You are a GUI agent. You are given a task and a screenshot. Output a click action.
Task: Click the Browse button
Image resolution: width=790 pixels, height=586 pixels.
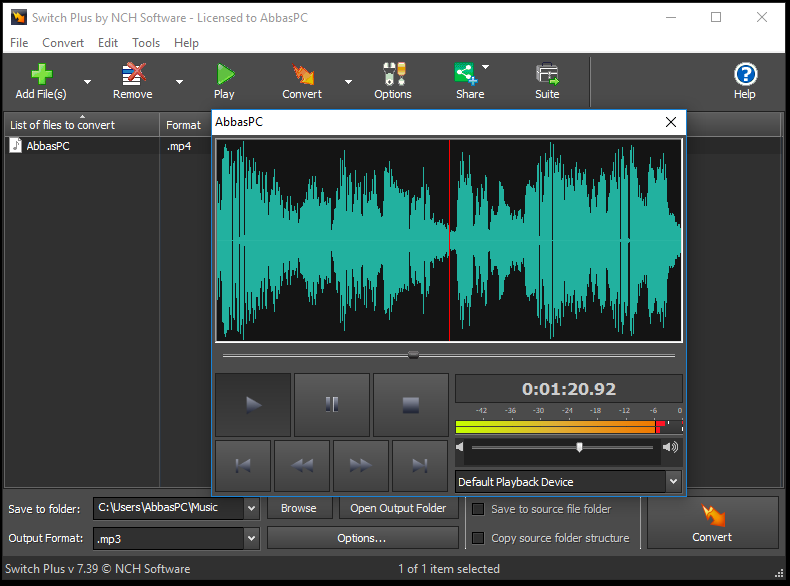click(x=299, y=508)
